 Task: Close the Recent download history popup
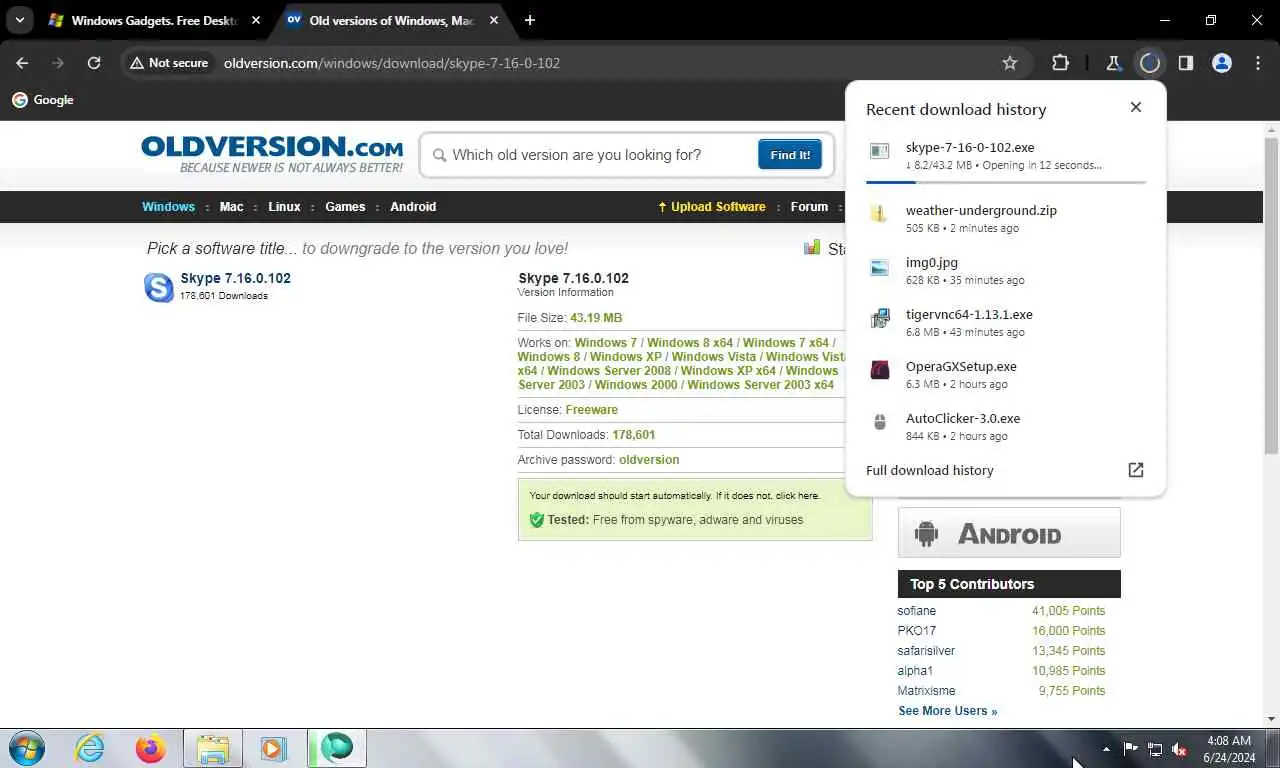tap(1136, 107)
